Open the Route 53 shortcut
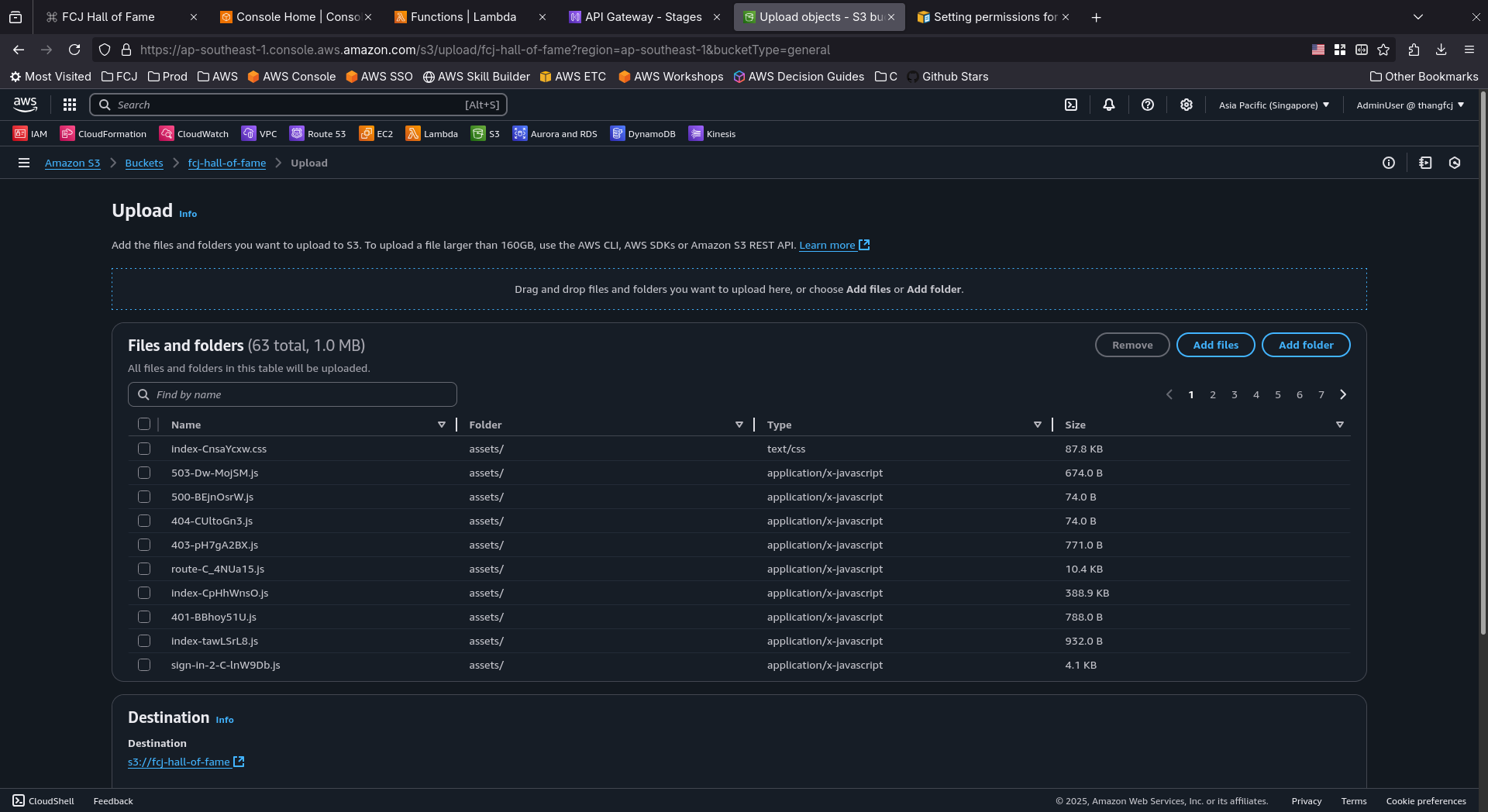Image resolution: width=1488 pixels, height=812 pixels. [x=318, y=133]
